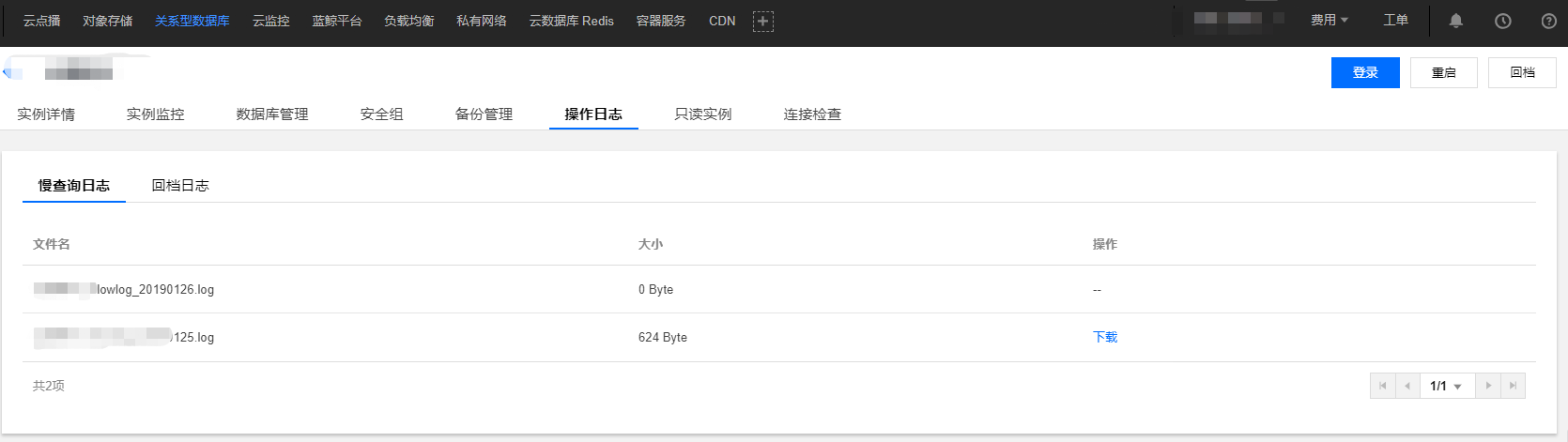Open the 1/1 page selector dropdown
1568x442 pixels.
point(1446,386)
